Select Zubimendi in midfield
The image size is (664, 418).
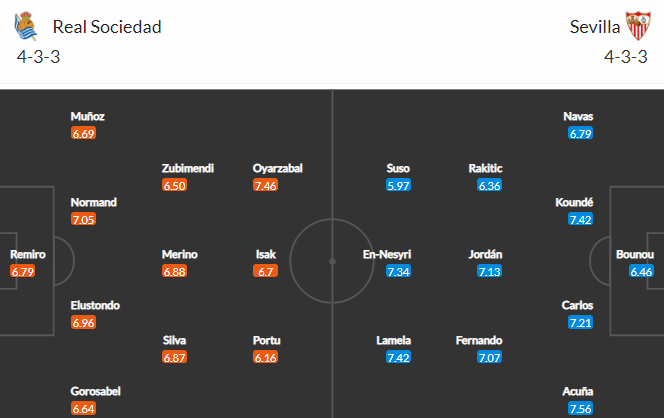click(188, 169)
